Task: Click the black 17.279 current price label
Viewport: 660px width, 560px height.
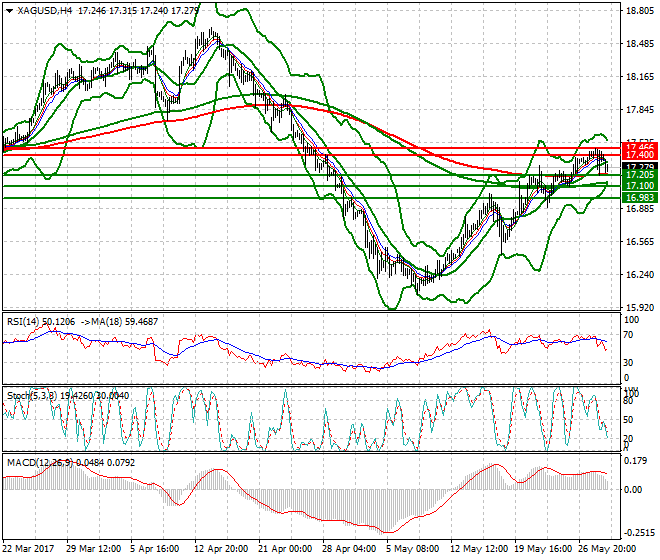Action: [x=639, y=166]
